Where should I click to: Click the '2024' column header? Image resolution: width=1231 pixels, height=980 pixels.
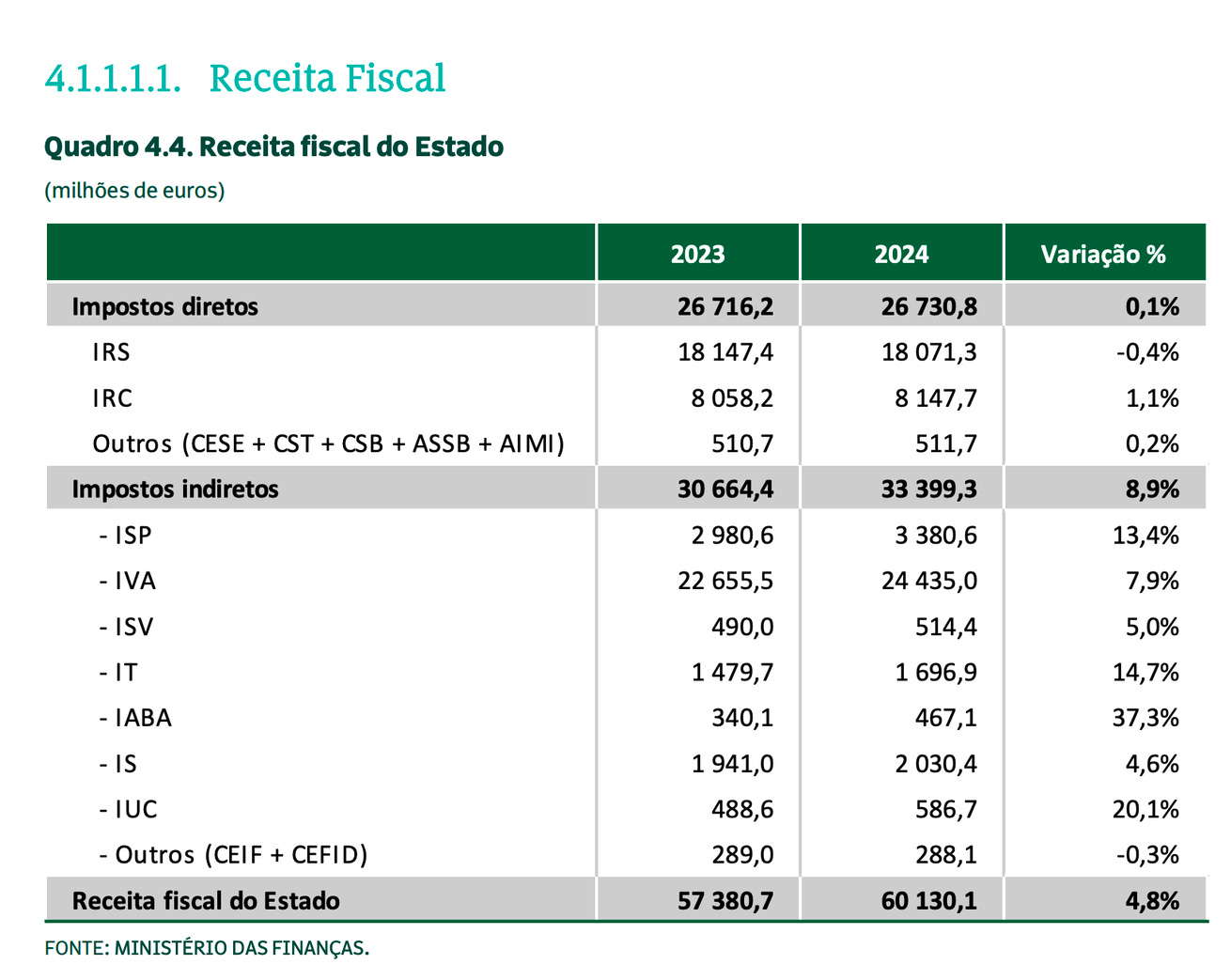pos(901,255)
